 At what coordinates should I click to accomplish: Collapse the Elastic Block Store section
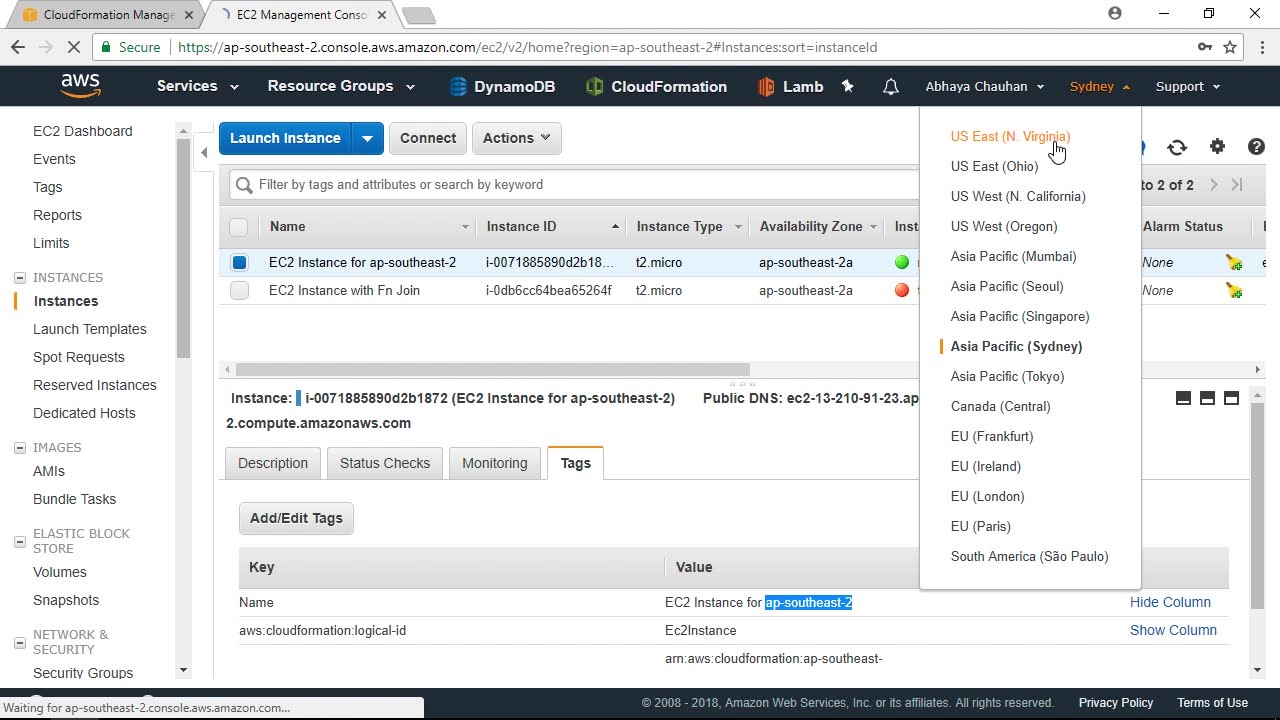coord(19,541)
